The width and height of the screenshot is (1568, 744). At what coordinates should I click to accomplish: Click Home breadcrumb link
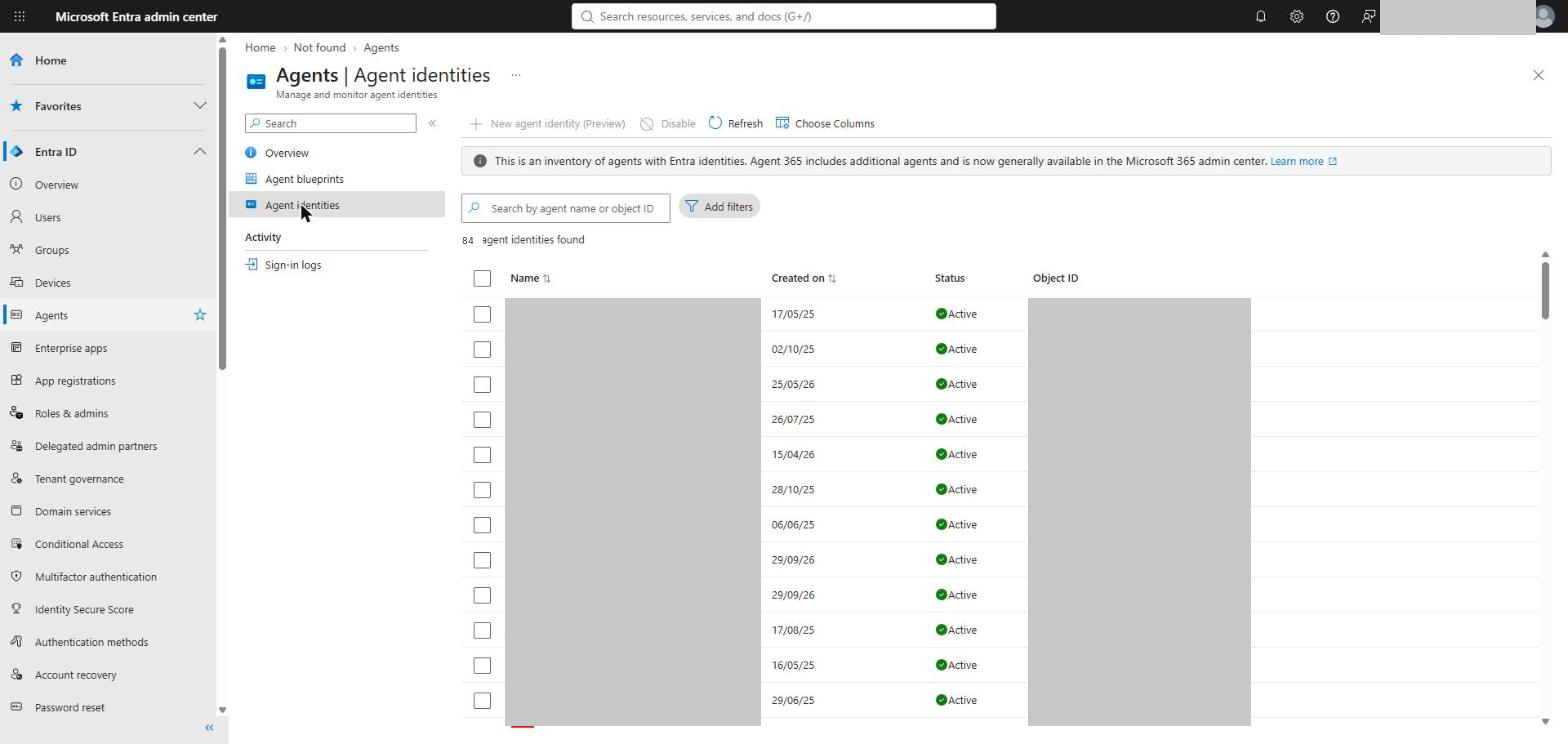pos(260,47)
